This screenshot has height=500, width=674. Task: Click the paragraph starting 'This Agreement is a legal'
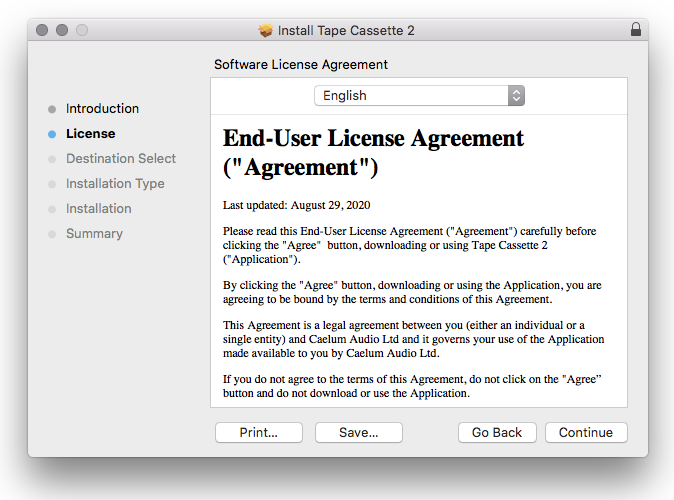click(414, 339)
